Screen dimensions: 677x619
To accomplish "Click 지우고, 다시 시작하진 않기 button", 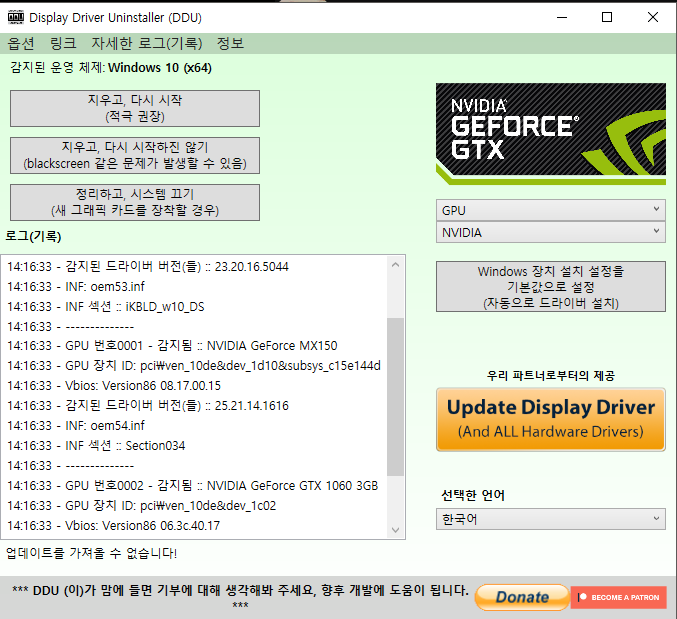I will (135, 155).
